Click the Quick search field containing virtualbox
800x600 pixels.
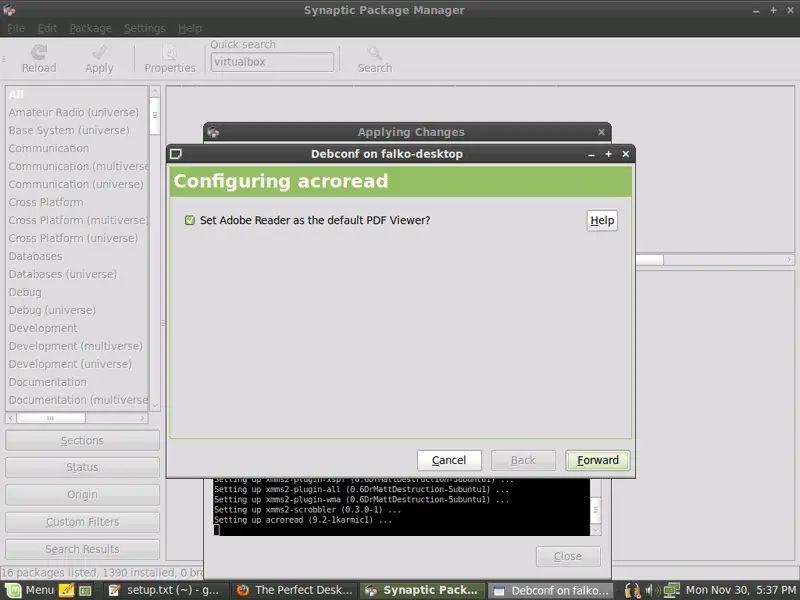272,62
